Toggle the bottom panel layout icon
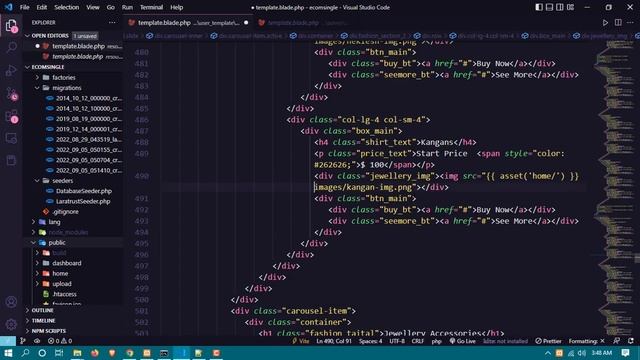Viewport: 640px width, 360px height. [x=549, y=7]
